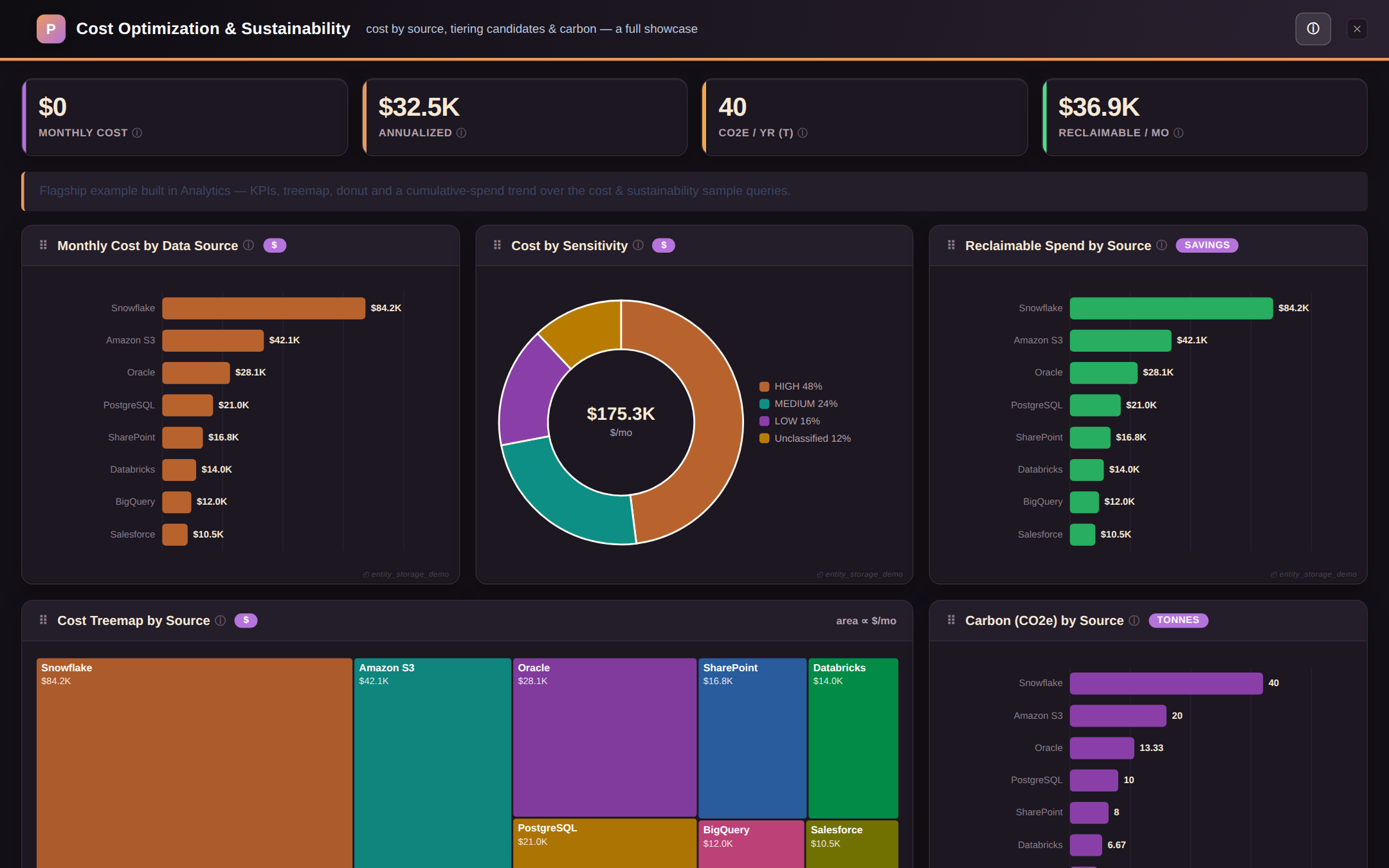The height and width of the screenshot is (868, 1389).
Task: Open the dashboard info button in header
Action: point(1313,29)
